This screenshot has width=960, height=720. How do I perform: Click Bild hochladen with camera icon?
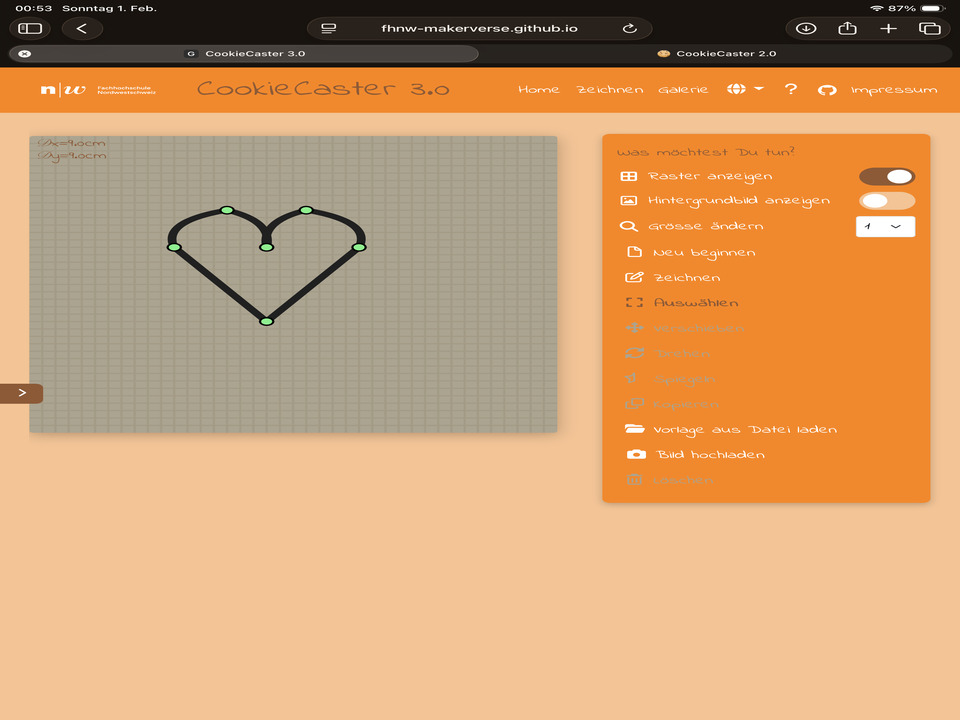coord(696,454)
